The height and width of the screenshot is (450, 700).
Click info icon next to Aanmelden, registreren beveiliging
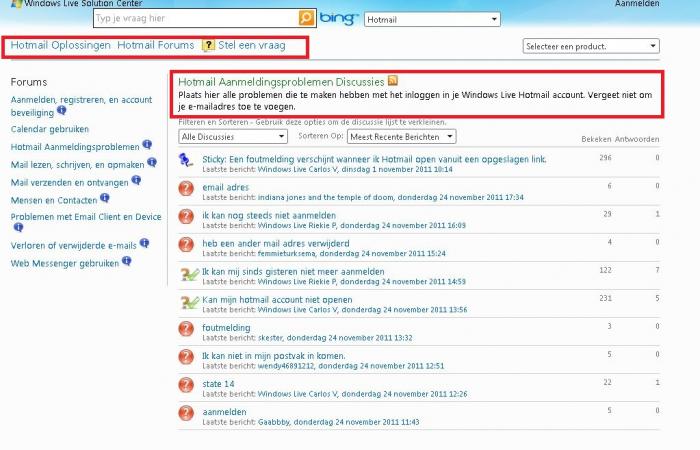coord(62,110)
